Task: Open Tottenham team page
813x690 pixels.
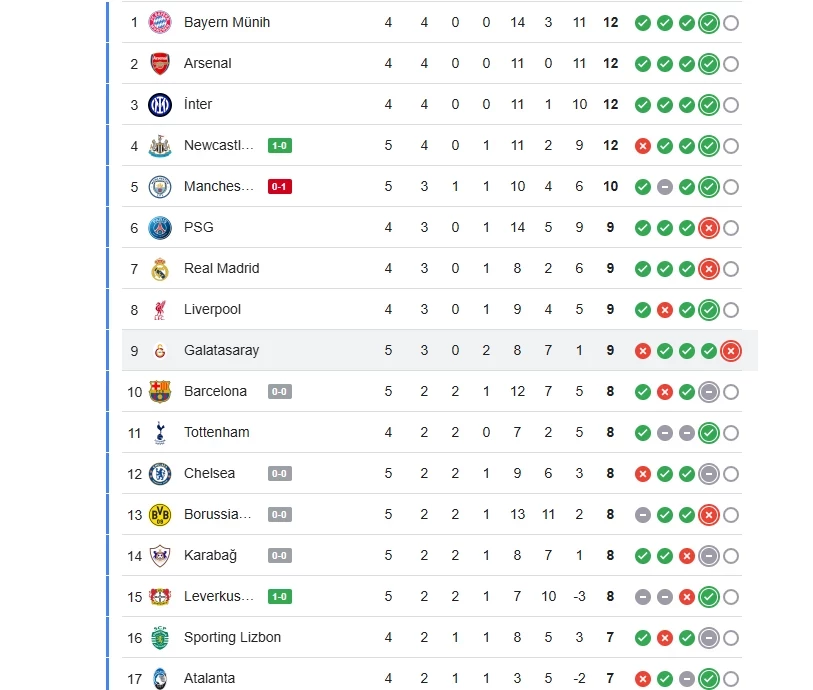Action: [216, 432]
